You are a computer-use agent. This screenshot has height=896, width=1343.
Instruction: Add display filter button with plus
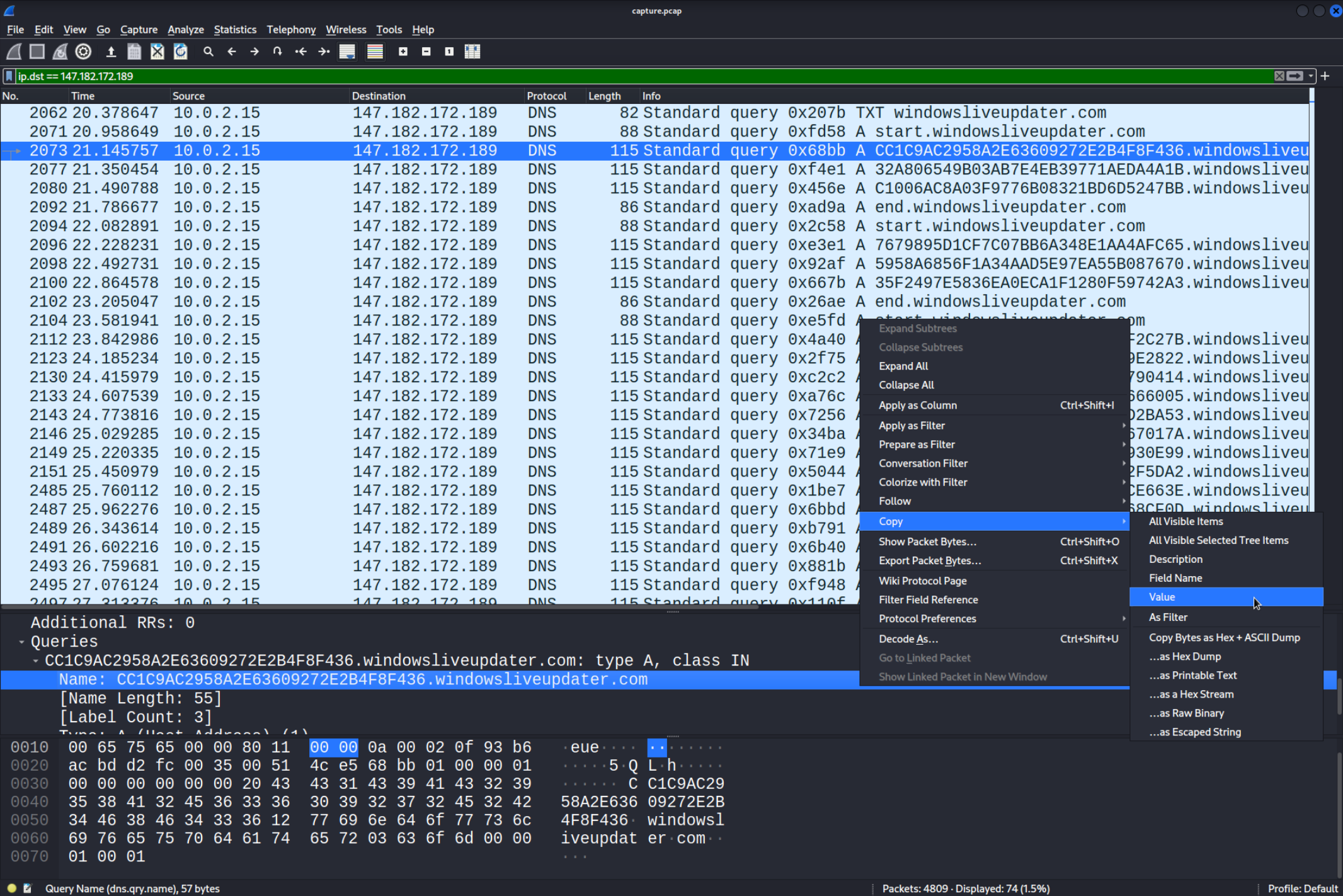1325,76
